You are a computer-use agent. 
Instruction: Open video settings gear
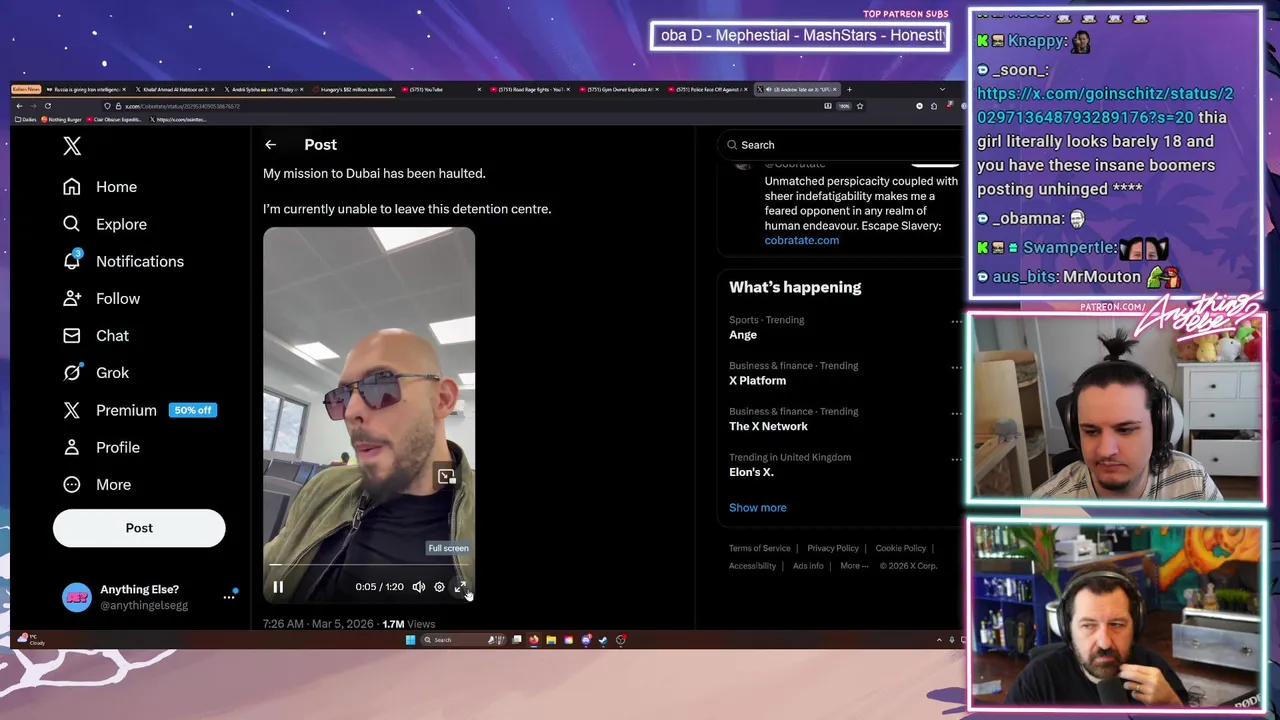pyautogui.click(x=439, y=587)
